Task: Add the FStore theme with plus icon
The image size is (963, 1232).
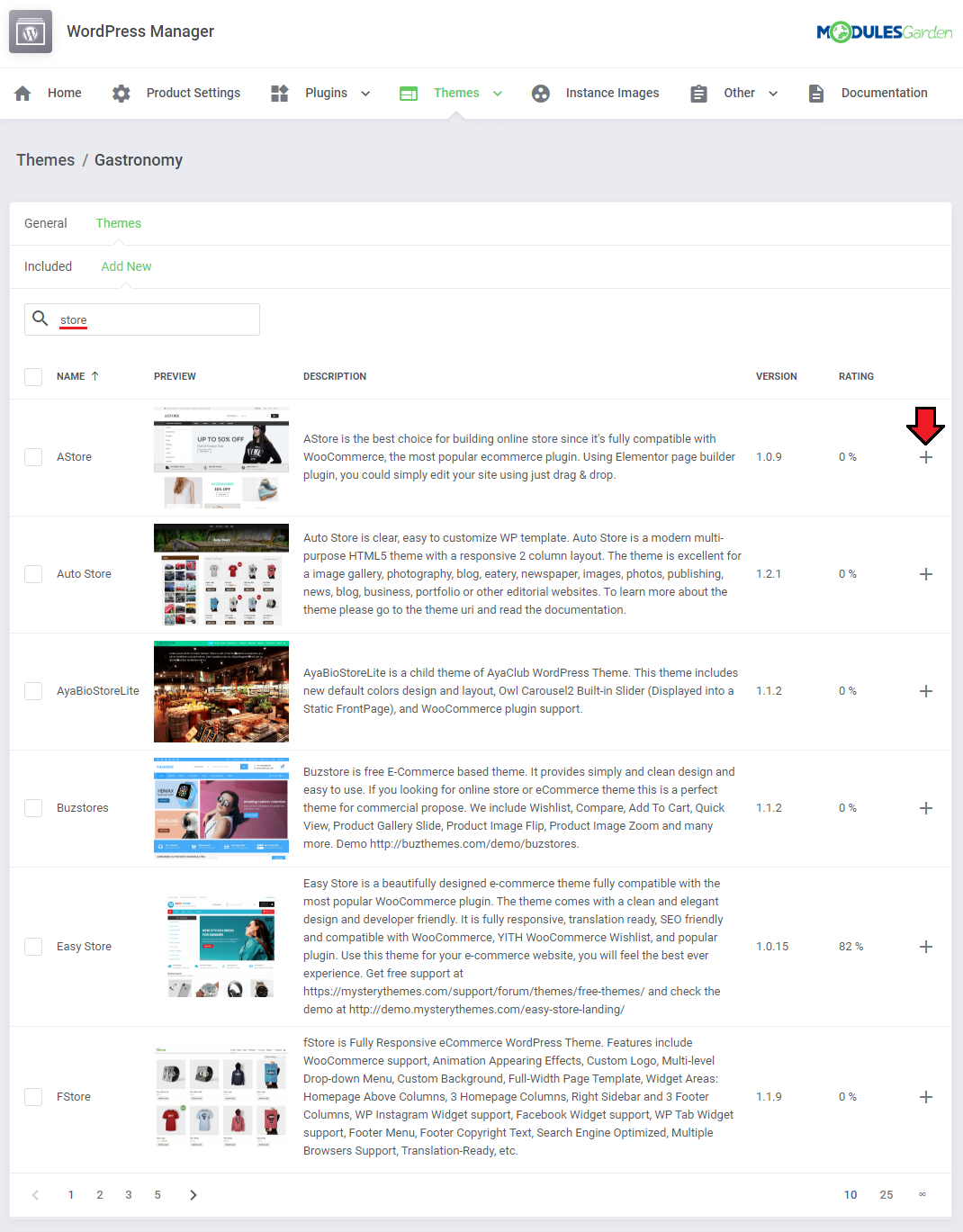Action: point(926,1097)
